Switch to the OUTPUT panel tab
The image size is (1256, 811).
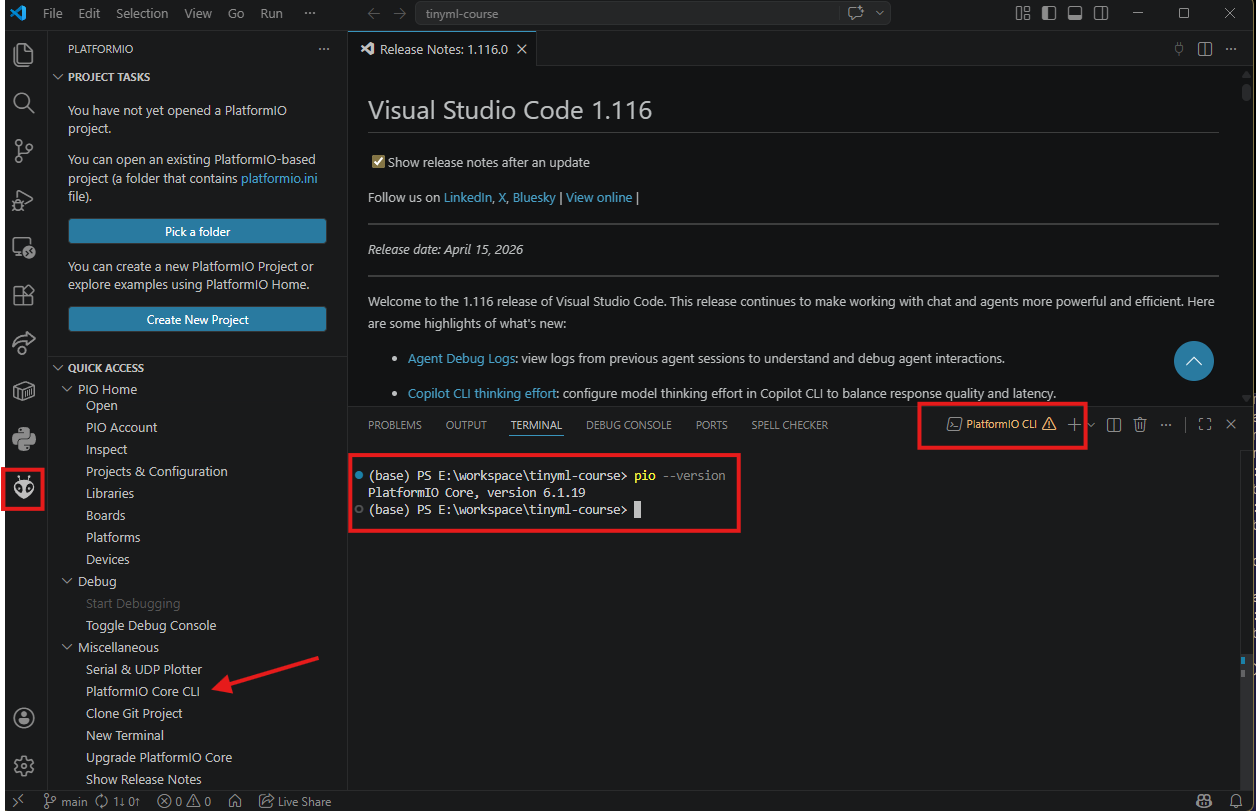click(466, 425)
